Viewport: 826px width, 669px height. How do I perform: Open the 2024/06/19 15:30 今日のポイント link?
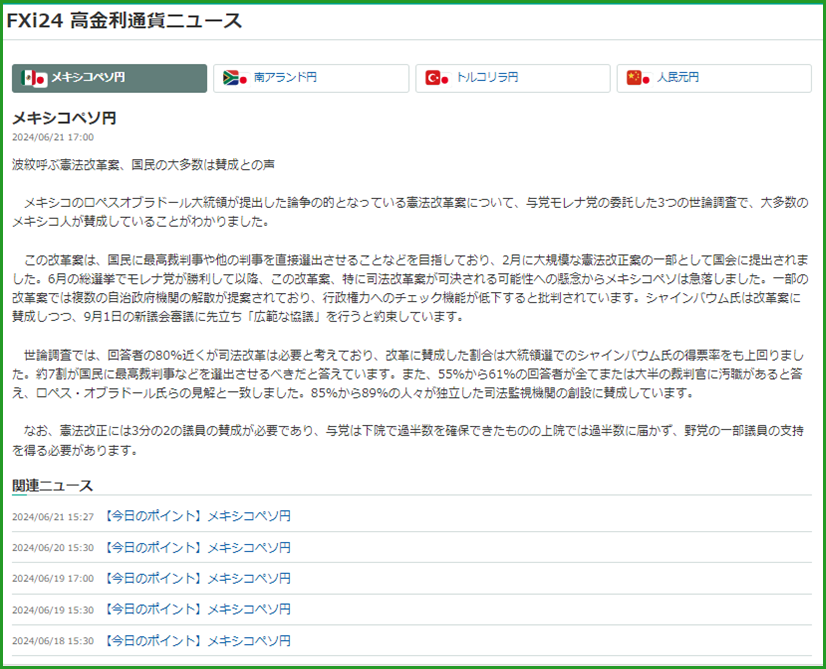(x=195, y=609)
